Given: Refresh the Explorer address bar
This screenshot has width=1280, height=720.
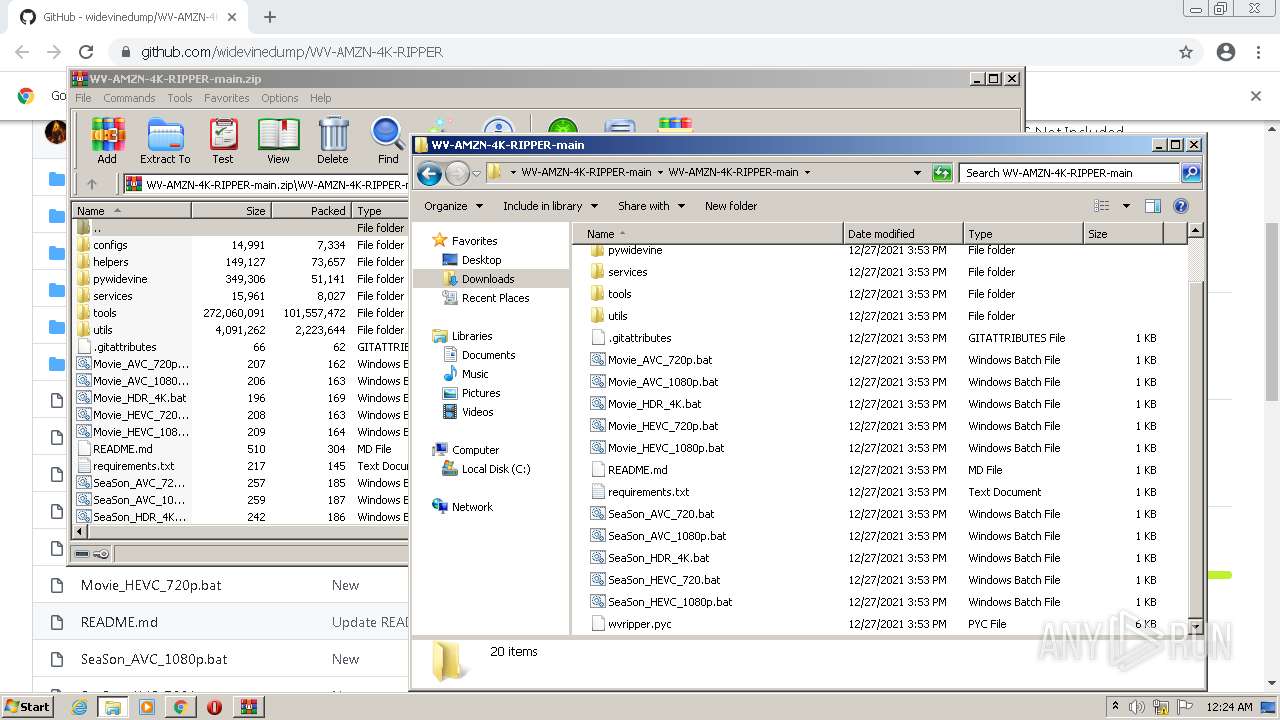Looking at the screenshot, I should click(942, 173).
